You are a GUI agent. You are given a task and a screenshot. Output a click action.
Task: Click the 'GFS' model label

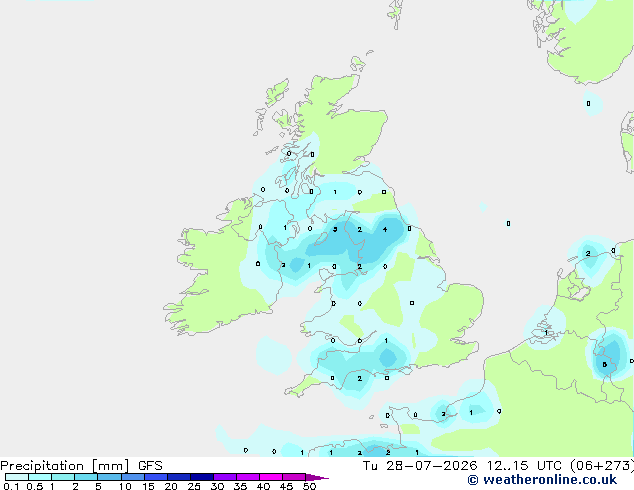point(150,466)
